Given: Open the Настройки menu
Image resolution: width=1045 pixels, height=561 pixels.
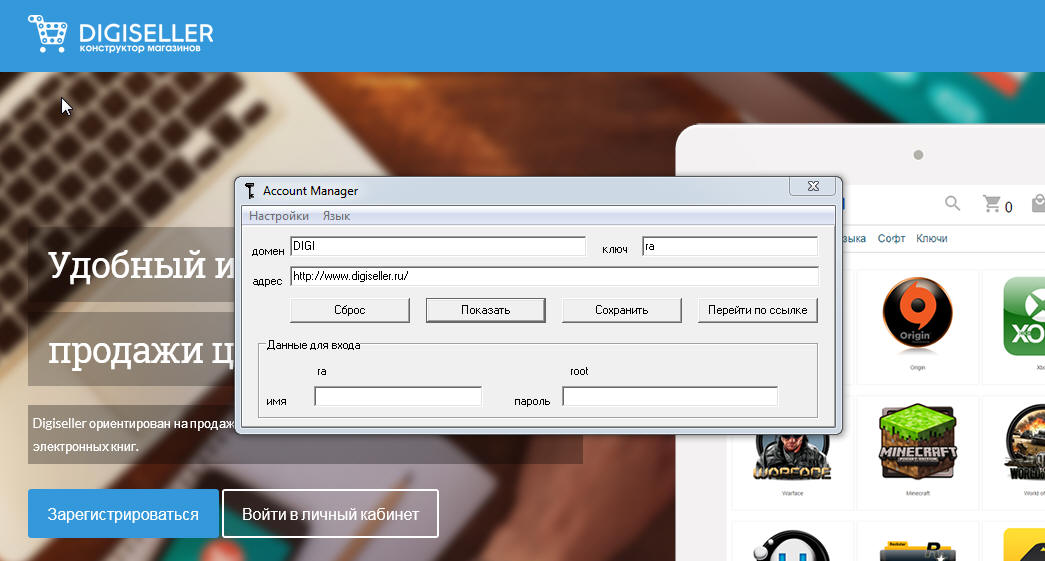Looking at the screenshot, I should tap(278, 216).
